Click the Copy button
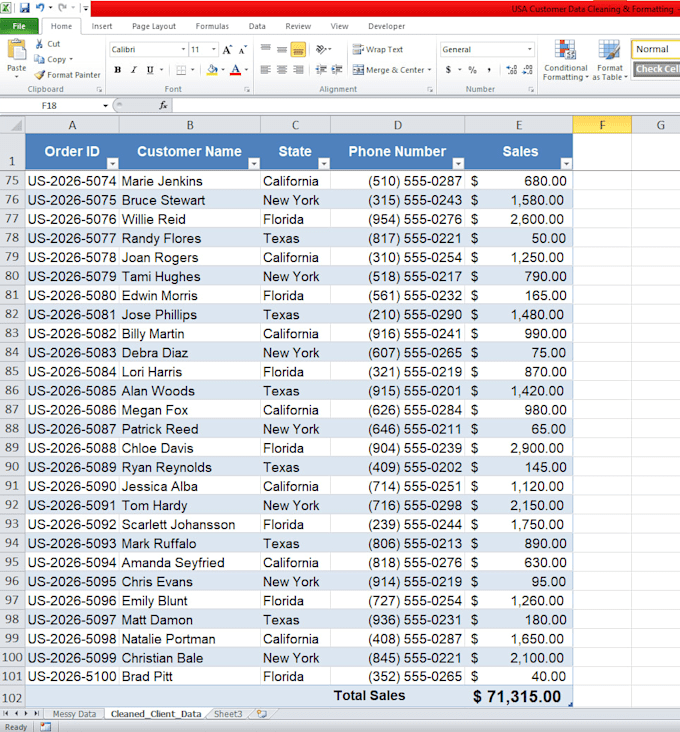The image size is (680, 732). point(52,59)
